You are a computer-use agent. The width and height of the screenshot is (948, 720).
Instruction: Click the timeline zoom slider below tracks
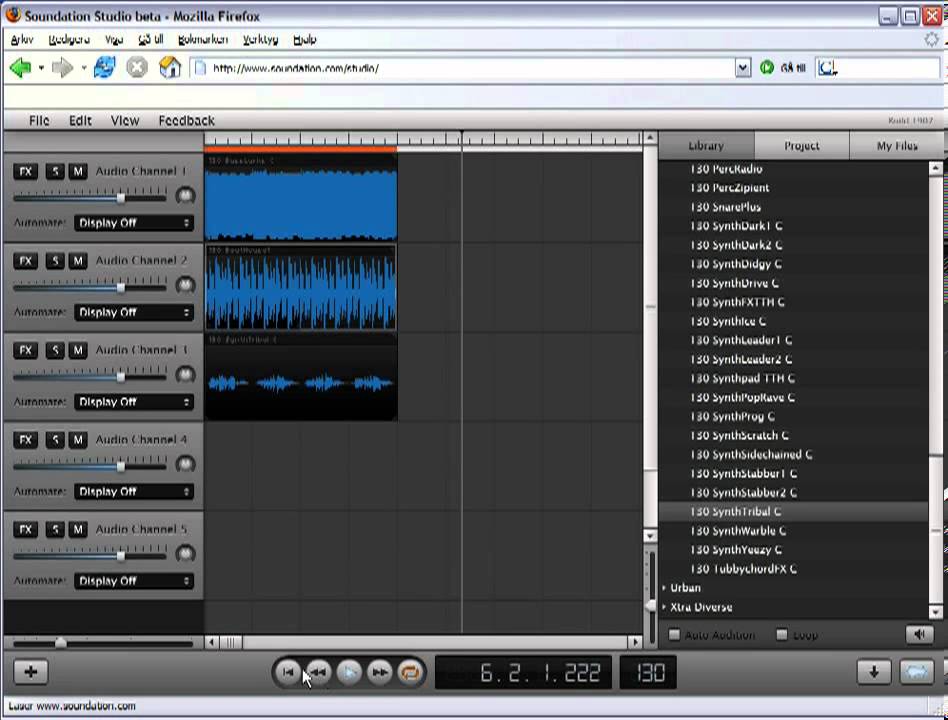click(x=60, y=643)
